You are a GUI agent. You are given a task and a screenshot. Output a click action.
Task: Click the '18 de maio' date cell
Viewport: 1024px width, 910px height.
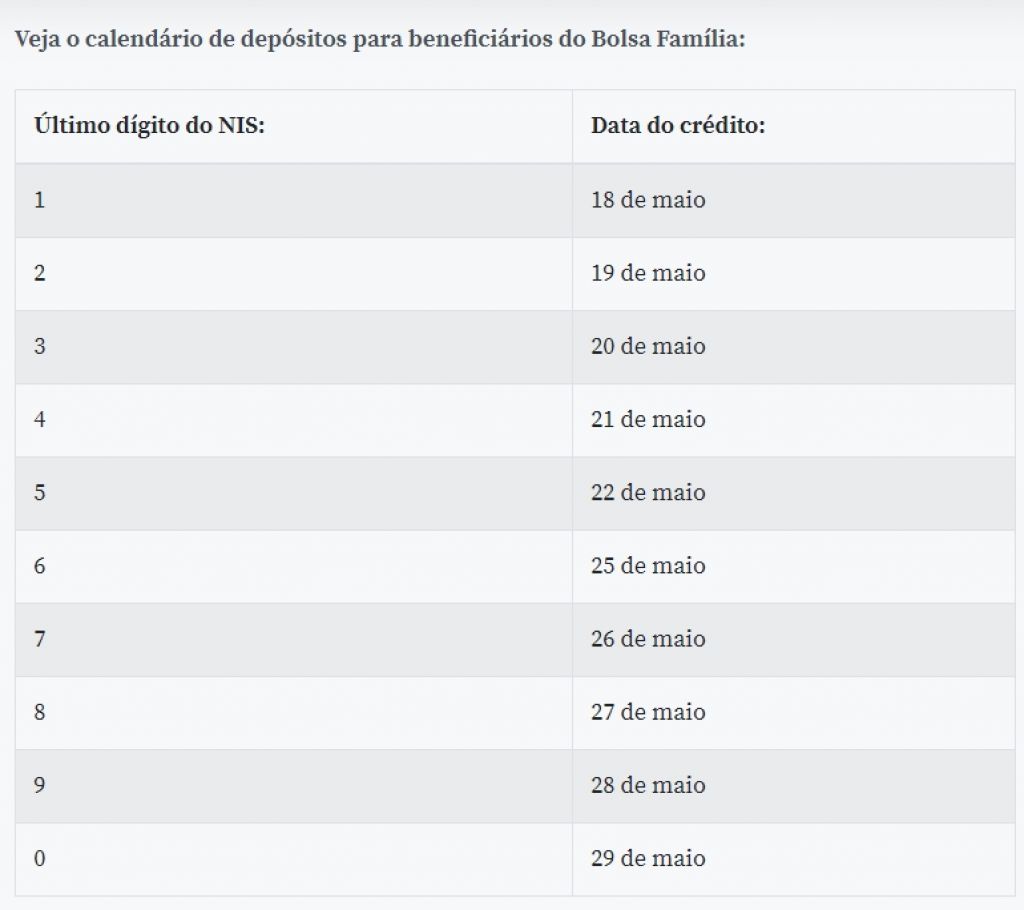point(793,200)
